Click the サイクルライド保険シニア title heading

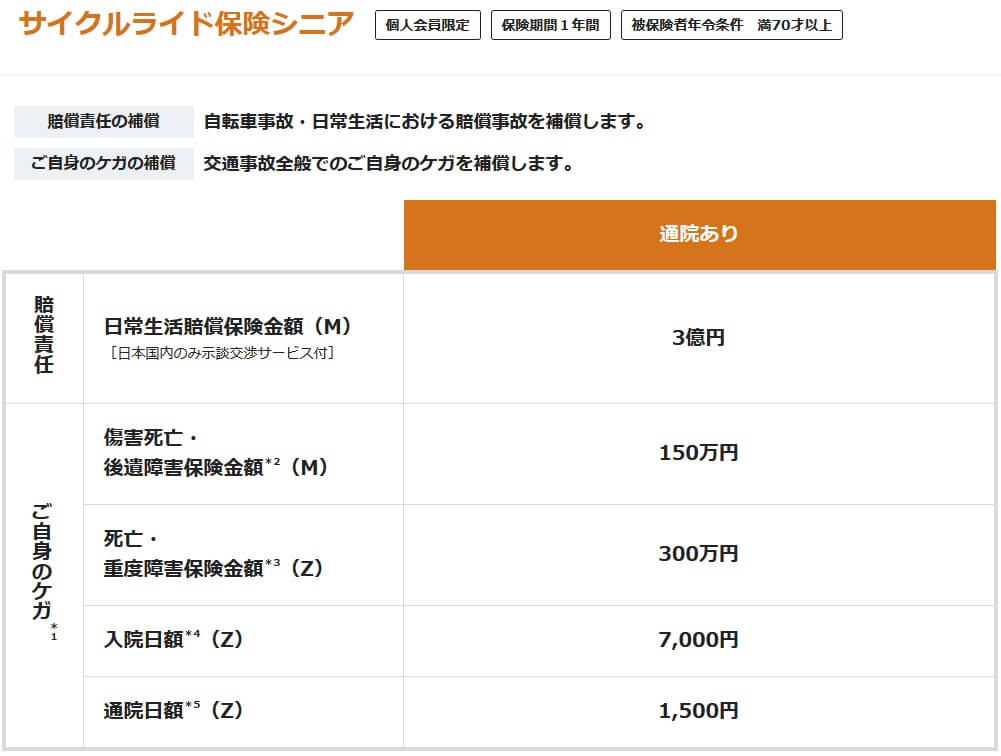tap(186, 24)
